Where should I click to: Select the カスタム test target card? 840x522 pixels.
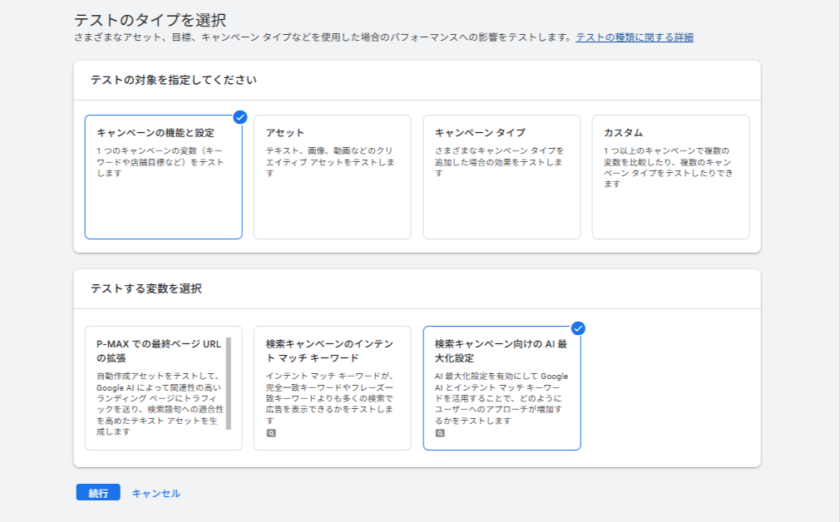tap(670, 177)
